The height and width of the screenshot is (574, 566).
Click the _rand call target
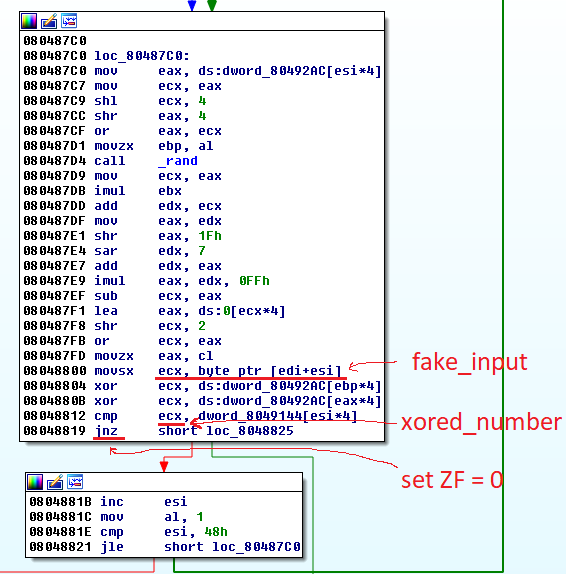[x=178, y=161]
